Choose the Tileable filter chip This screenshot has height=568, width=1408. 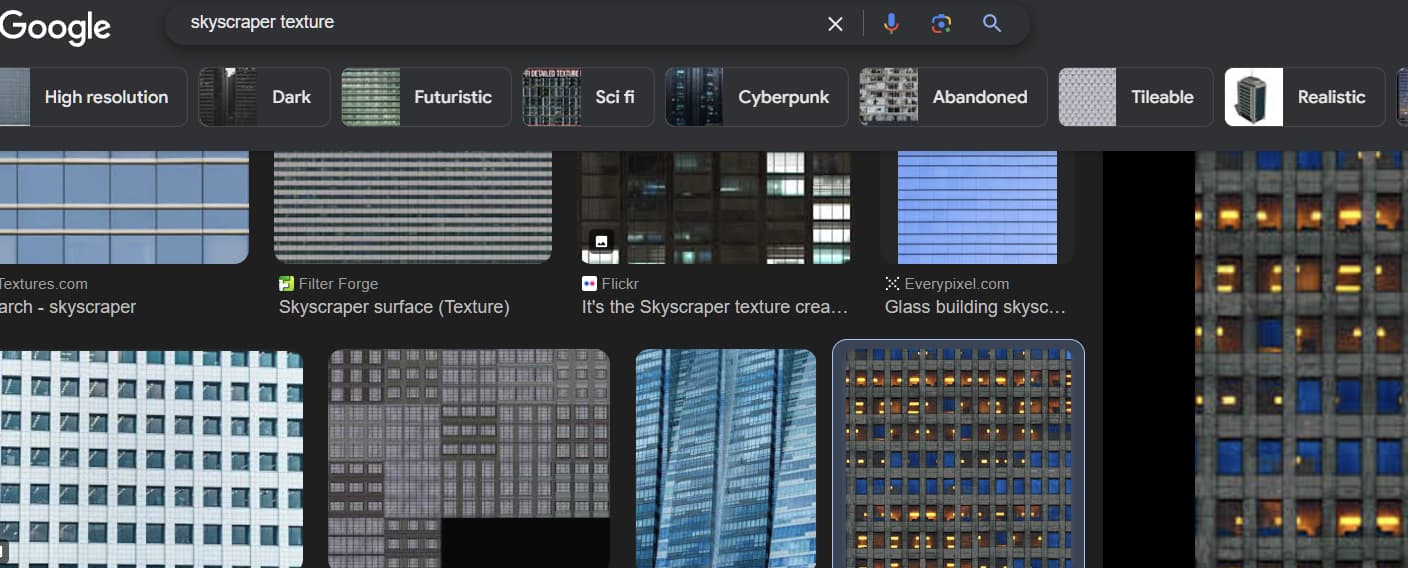click(x=1135, y=97)
